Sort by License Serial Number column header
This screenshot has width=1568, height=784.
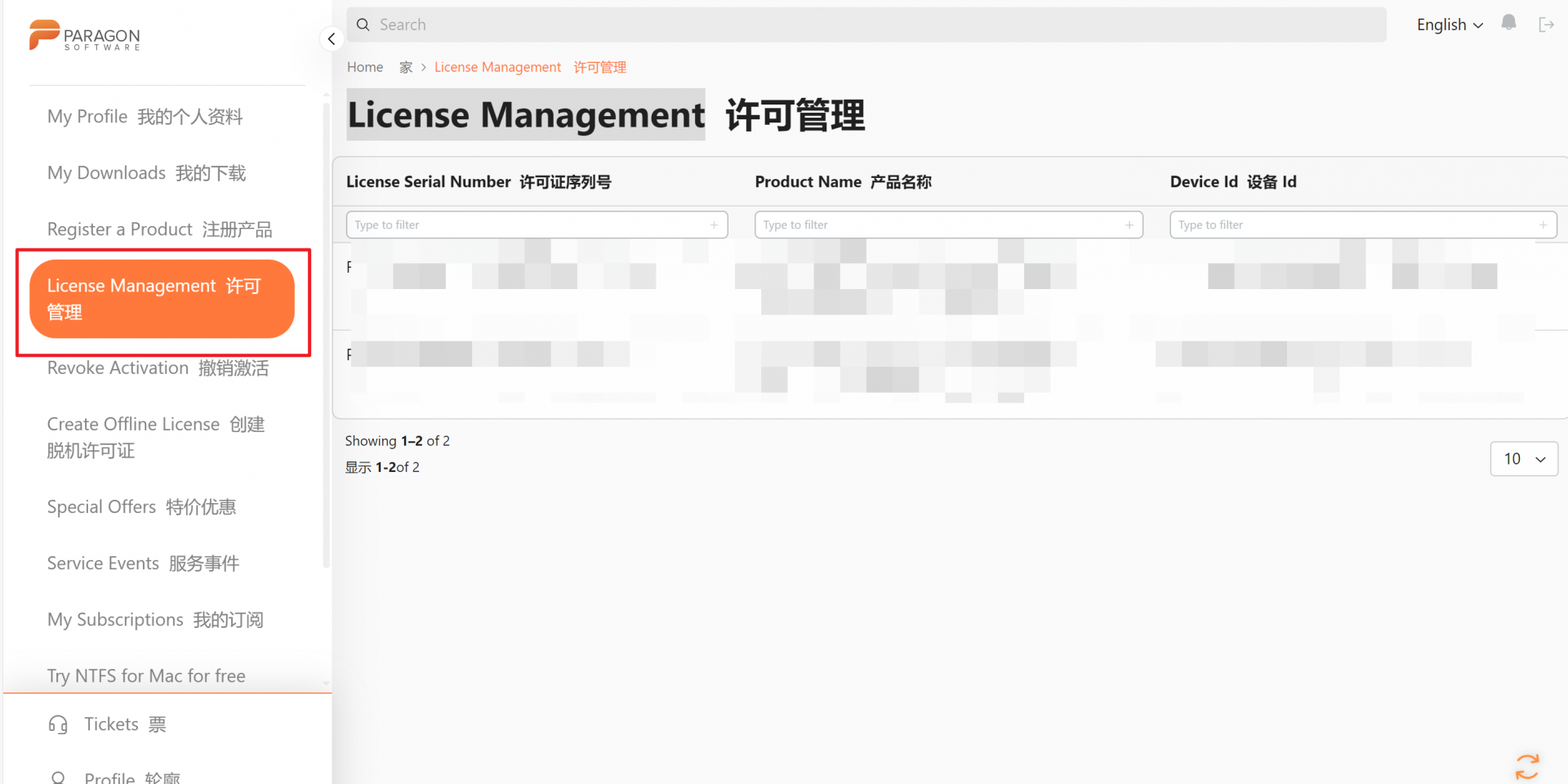pos(479,182)
